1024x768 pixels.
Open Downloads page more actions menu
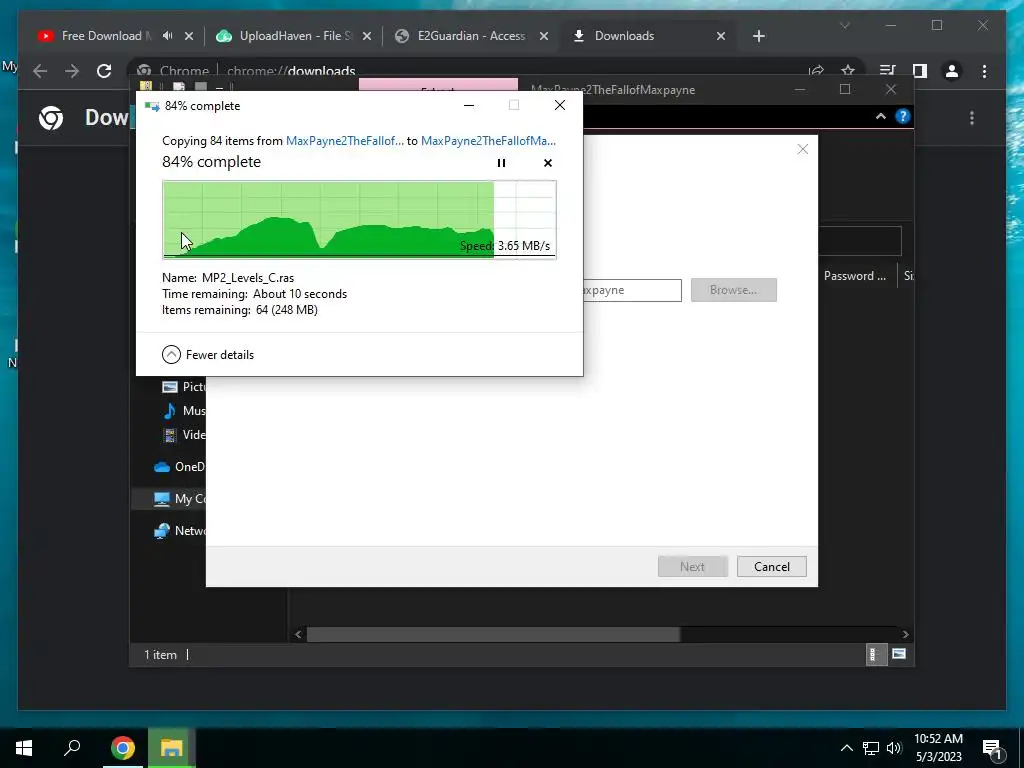[972, 118]
